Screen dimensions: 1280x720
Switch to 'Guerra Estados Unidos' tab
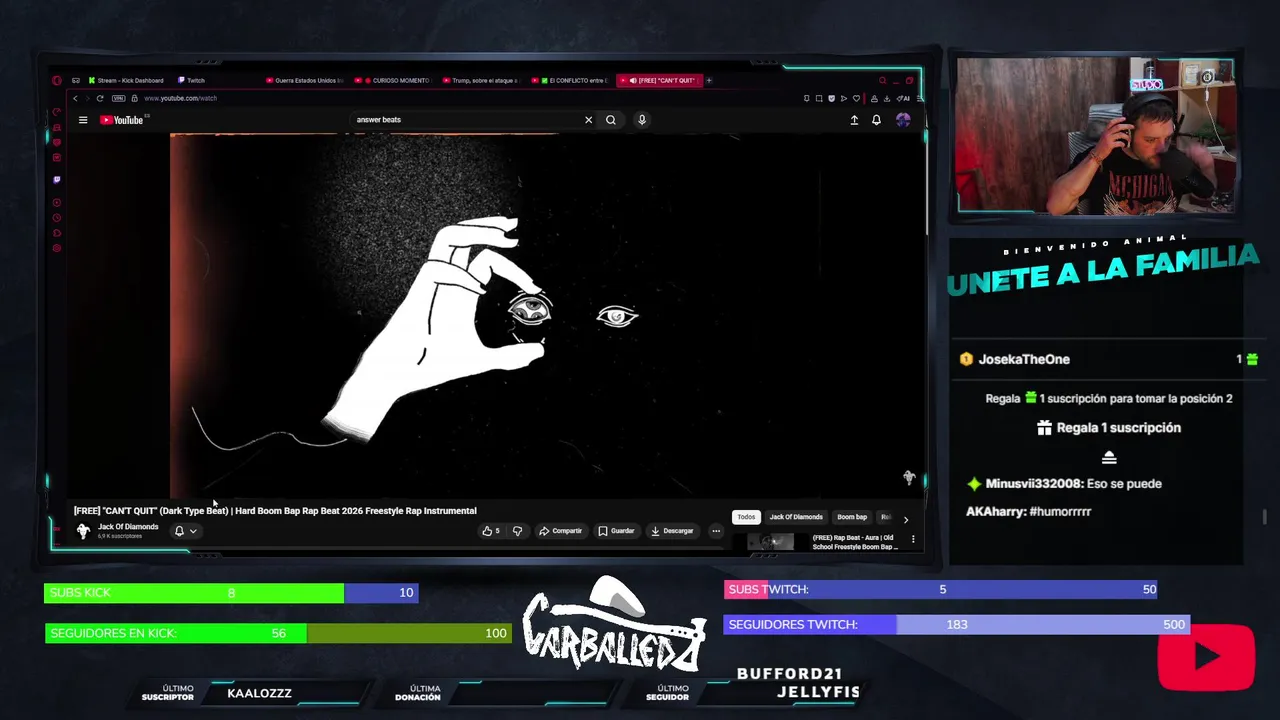[x=306, y=80]
